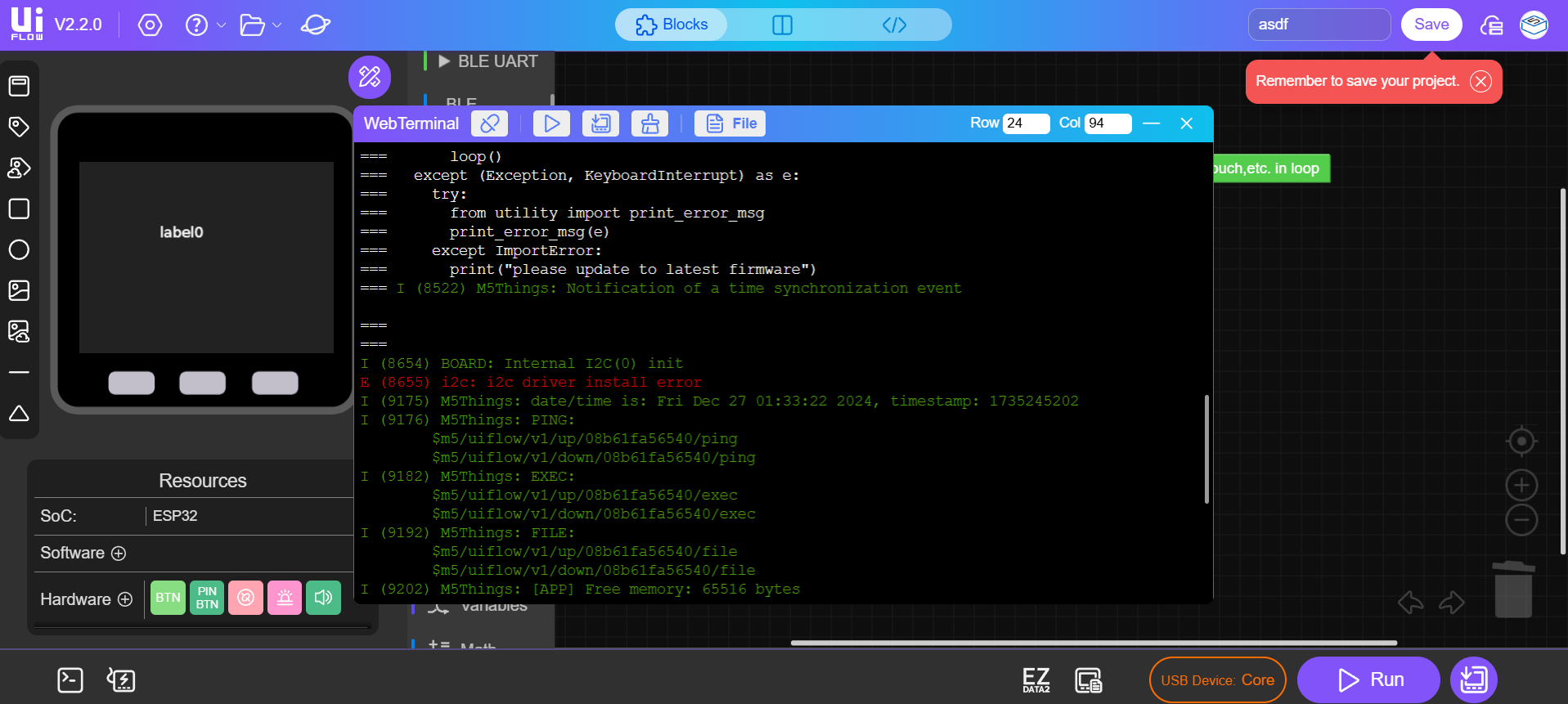Click the project name input field

(x=1319, y=25)
